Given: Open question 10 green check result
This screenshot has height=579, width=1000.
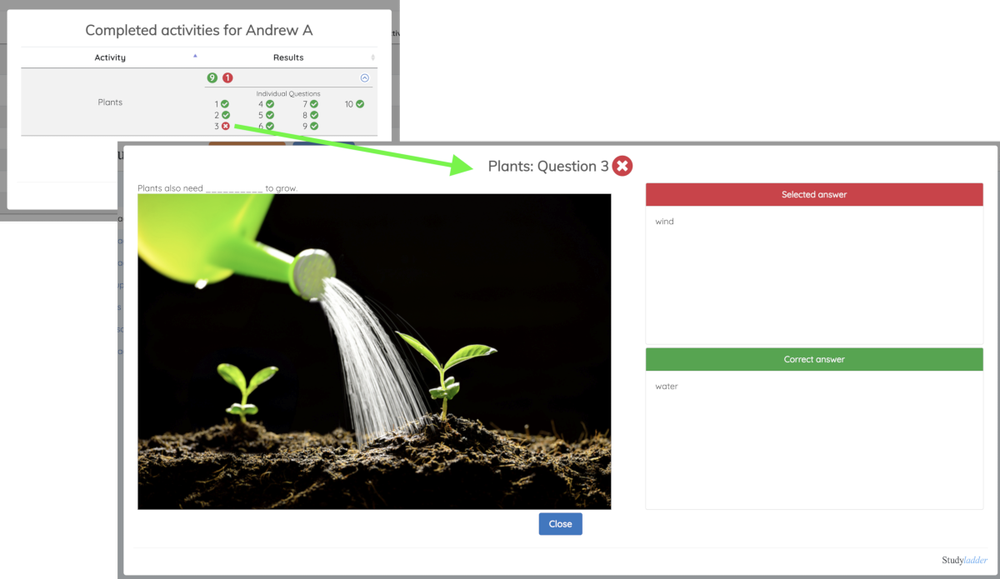Looking at the screenshot, I should pos(360,104).
